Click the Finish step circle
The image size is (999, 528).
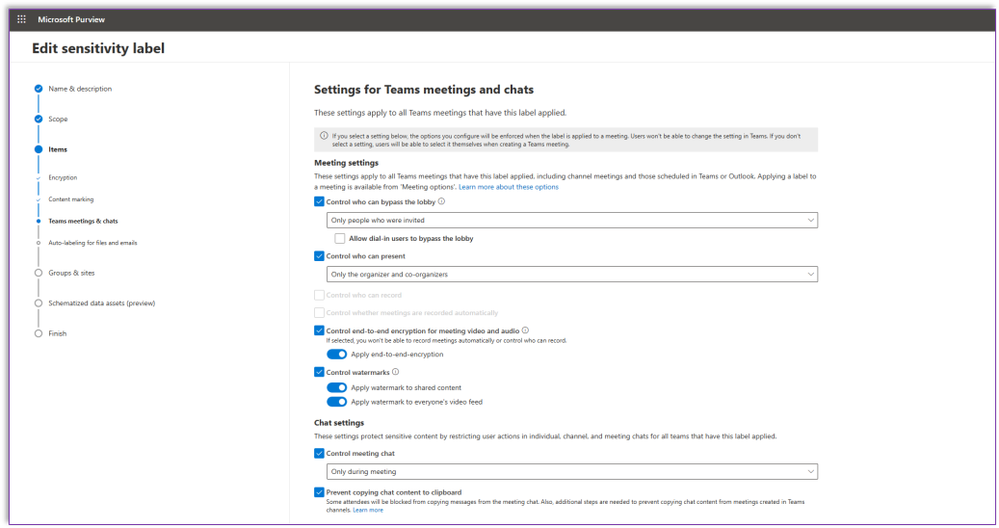38,333
